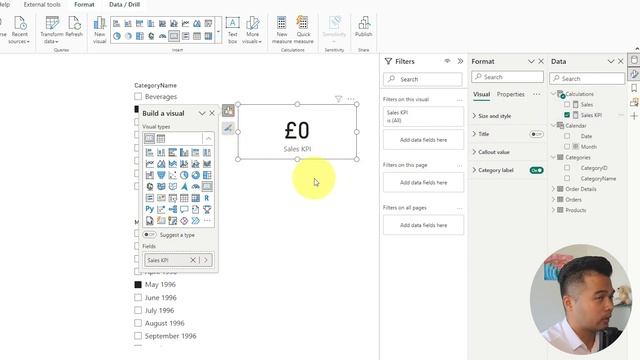Select the line chart visual type
The image size is (640, 360).
coord(150,164)
